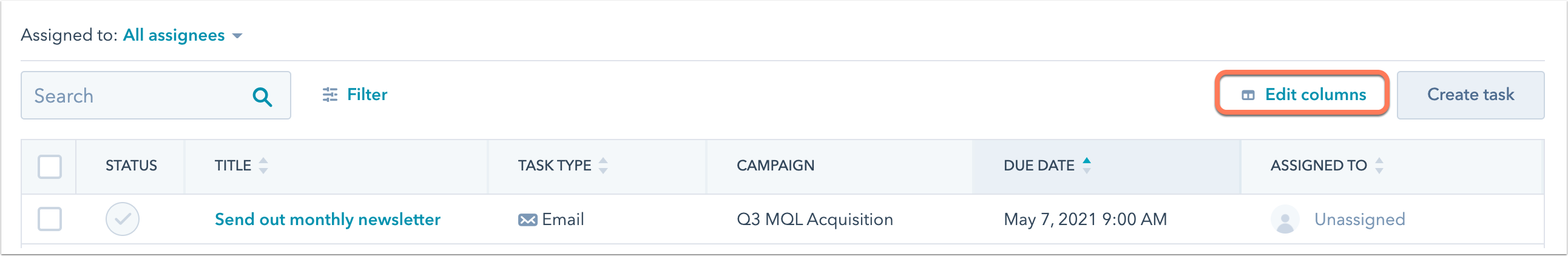The height and width of the screenshot is (256, 1568).
Task: Click the Due Date column header
Action: pyautogui.click(x=1038, y=166)
